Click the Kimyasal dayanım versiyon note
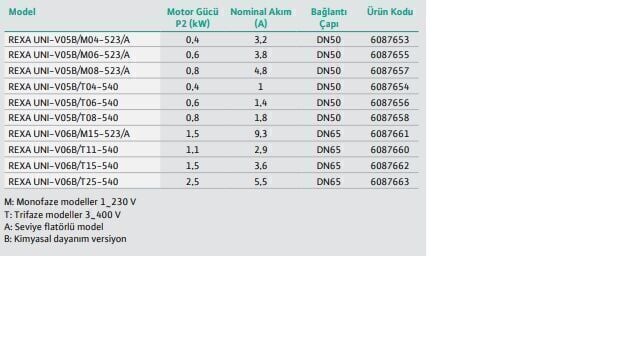This screenshot has height=362, width=636. pos(65,239)
